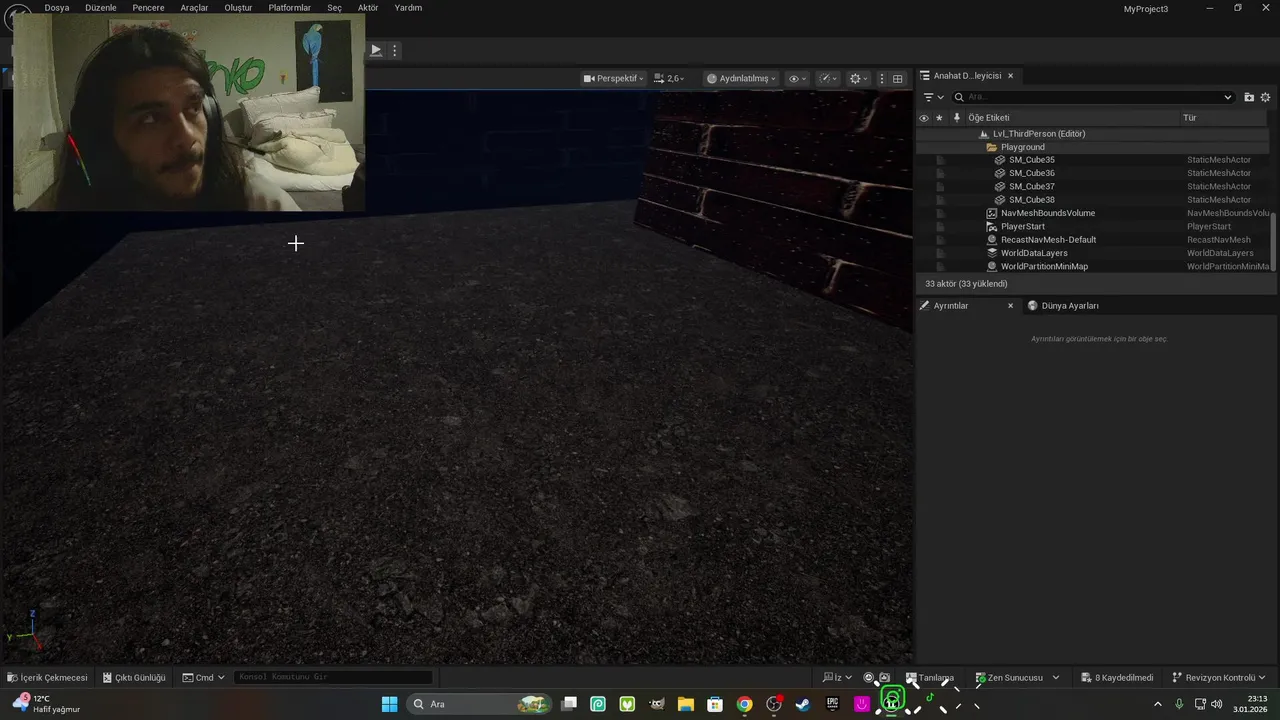Screen dimensions: 1280x720
Task: Click the WorldPartitionMiniMap actor icon
Action: click(992, 267)
